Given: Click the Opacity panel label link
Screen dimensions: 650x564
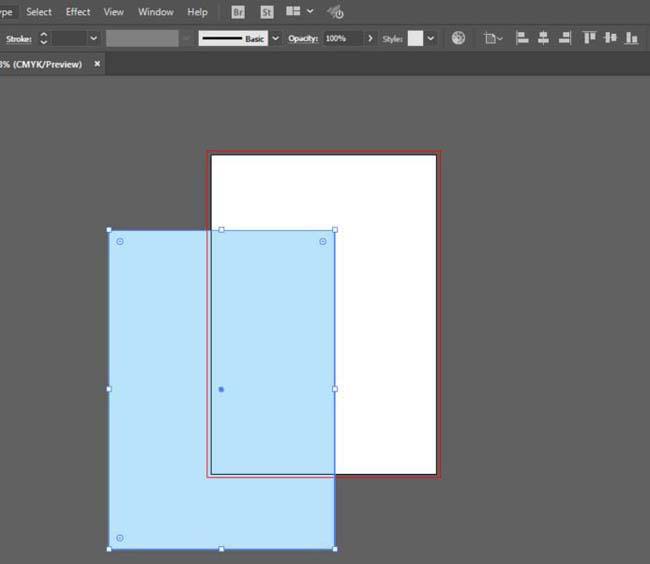Looking at the screenshot, I should pos(302,38).
